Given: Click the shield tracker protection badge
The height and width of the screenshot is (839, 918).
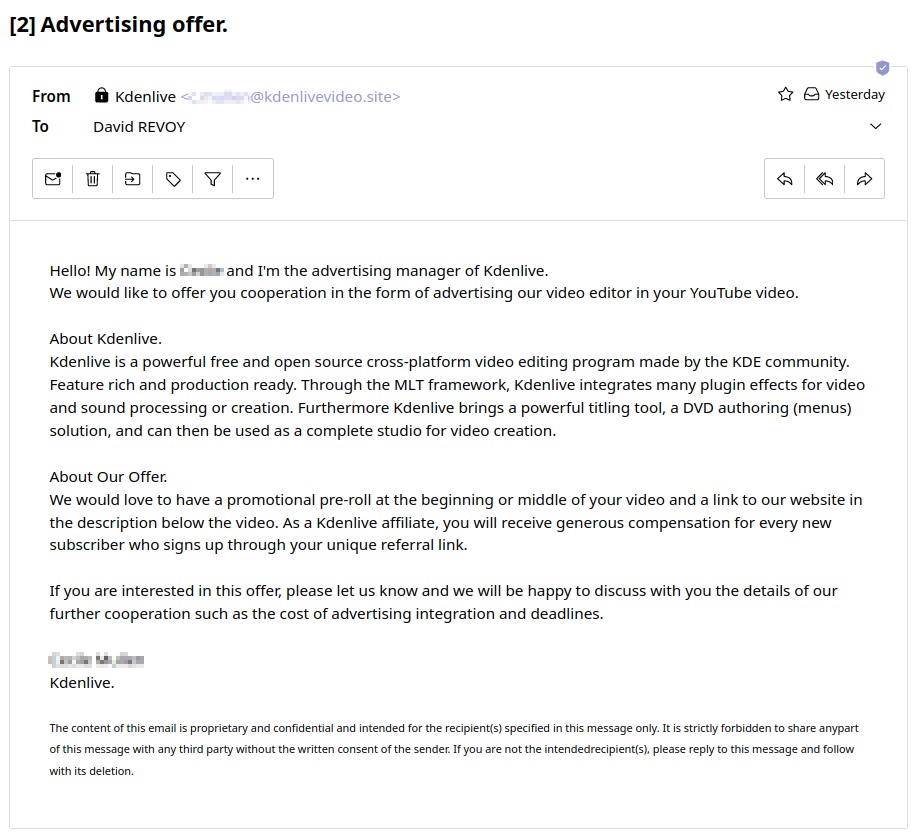Looking at the screenshot, I should (883, 68).
